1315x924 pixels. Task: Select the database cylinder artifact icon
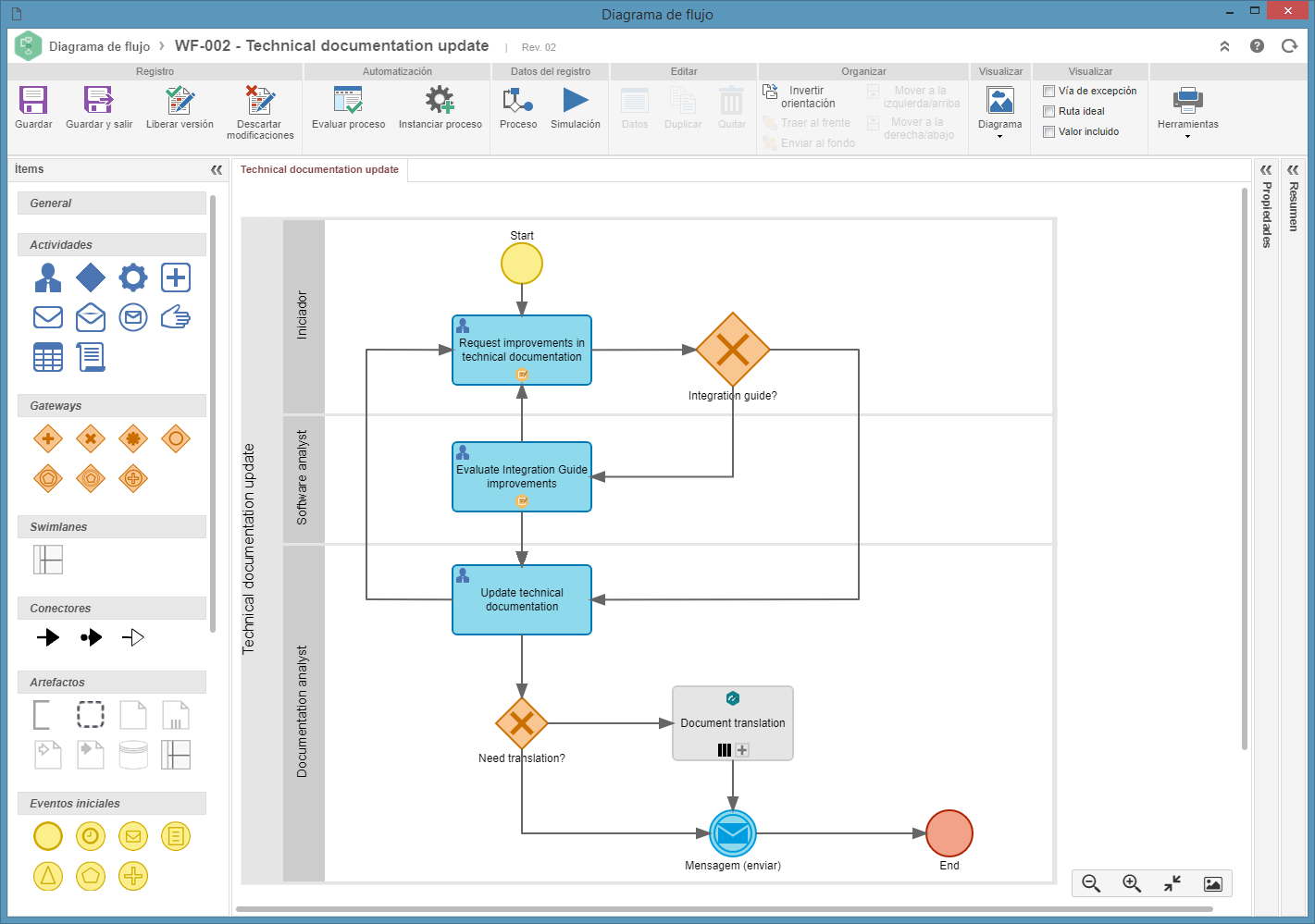(133, 755)
